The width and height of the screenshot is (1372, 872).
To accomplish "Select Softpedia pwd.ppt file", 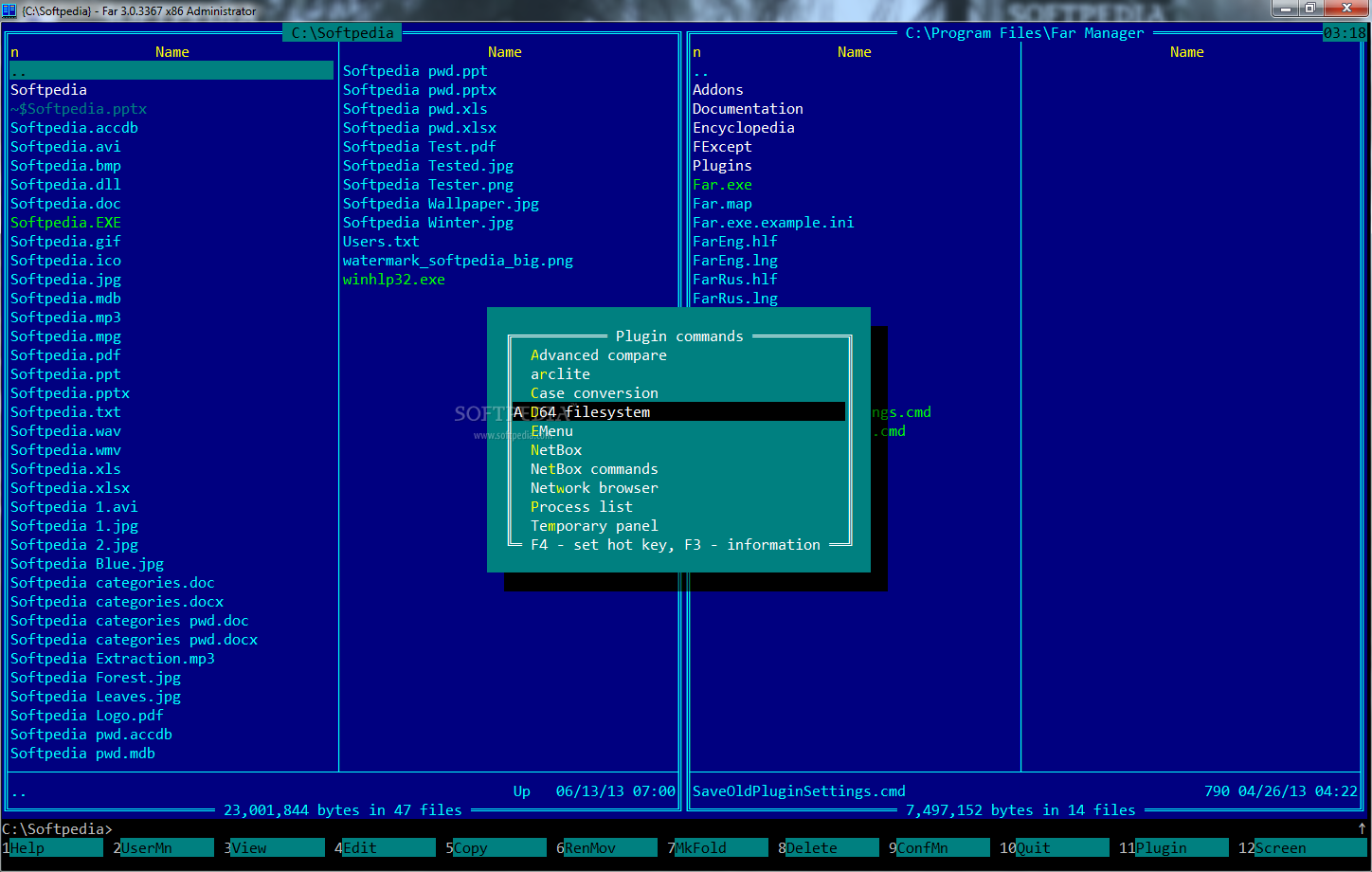I will (x=415, y=71).
